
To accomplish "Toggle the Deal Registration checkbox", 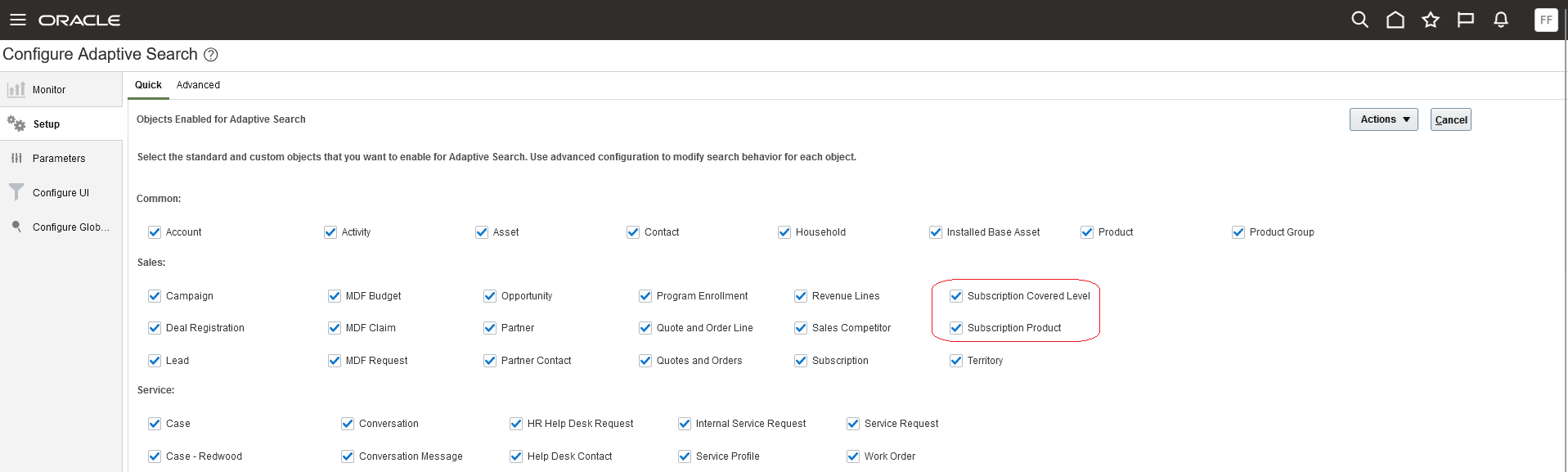I will (155, 328).
